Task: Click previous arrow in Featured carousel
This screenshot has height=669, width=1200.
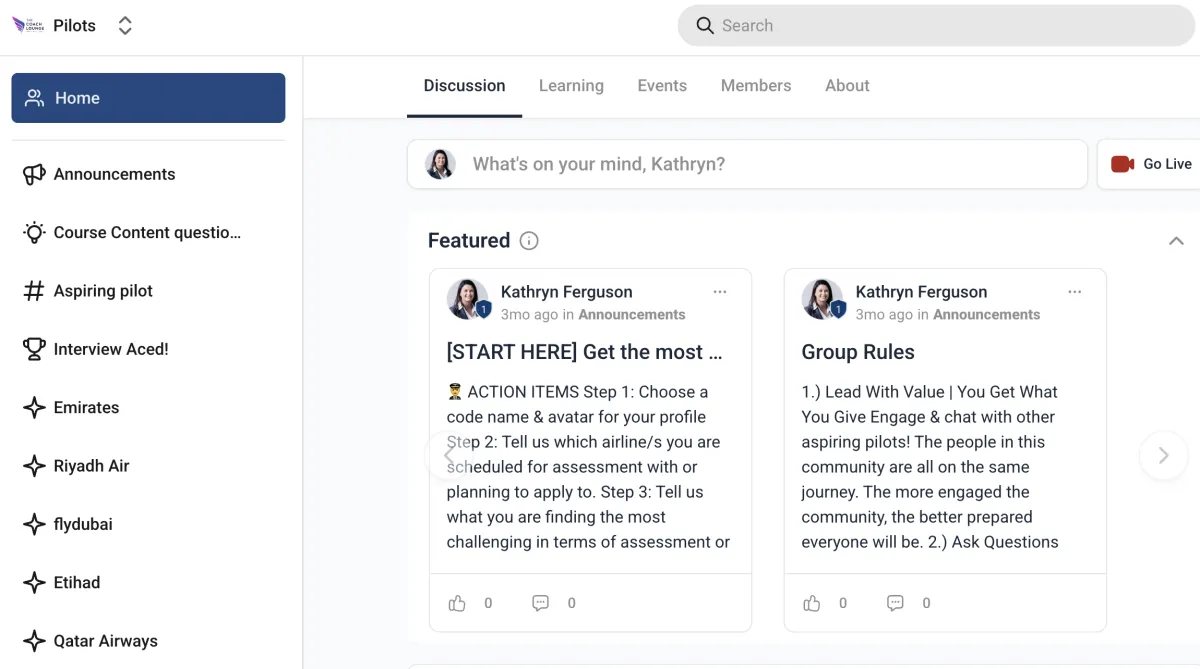Action: (447, 456)
